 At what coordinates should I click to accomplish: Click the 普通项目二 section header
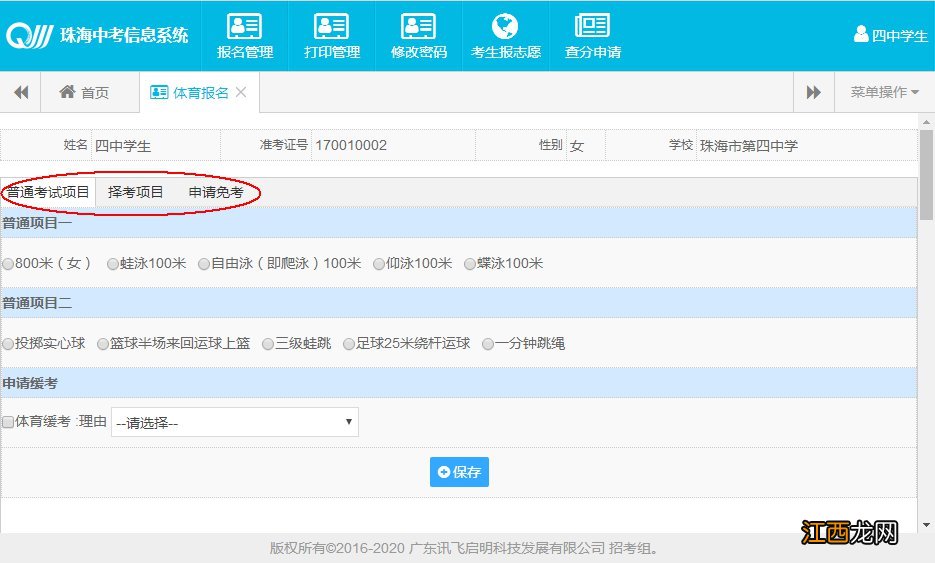(459, 303)
